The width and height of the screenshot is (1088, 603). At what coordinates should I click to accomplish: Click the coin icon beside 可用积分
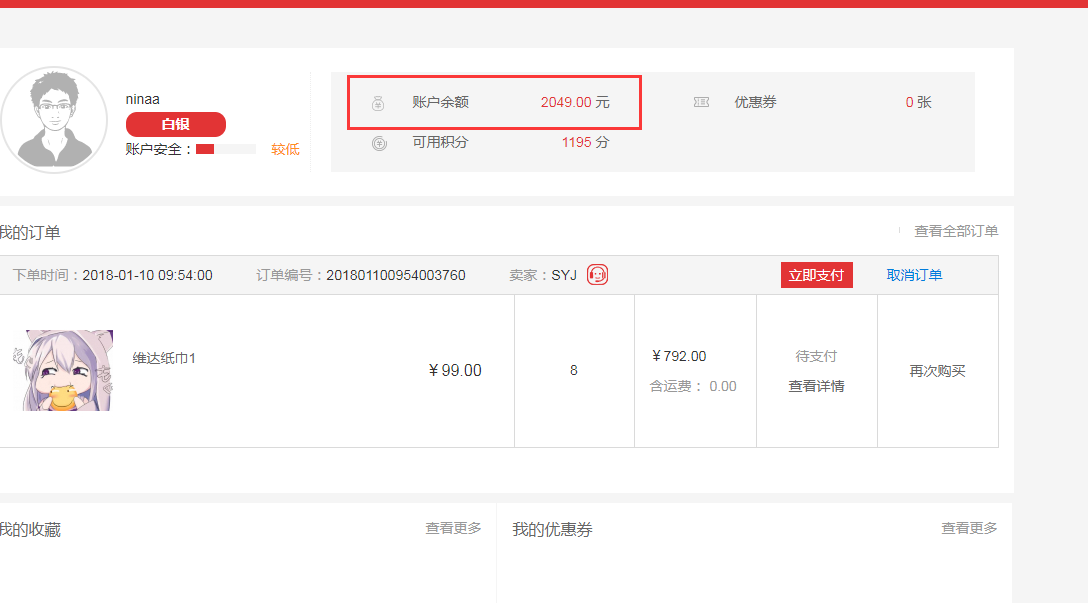(x=379, y=143)
